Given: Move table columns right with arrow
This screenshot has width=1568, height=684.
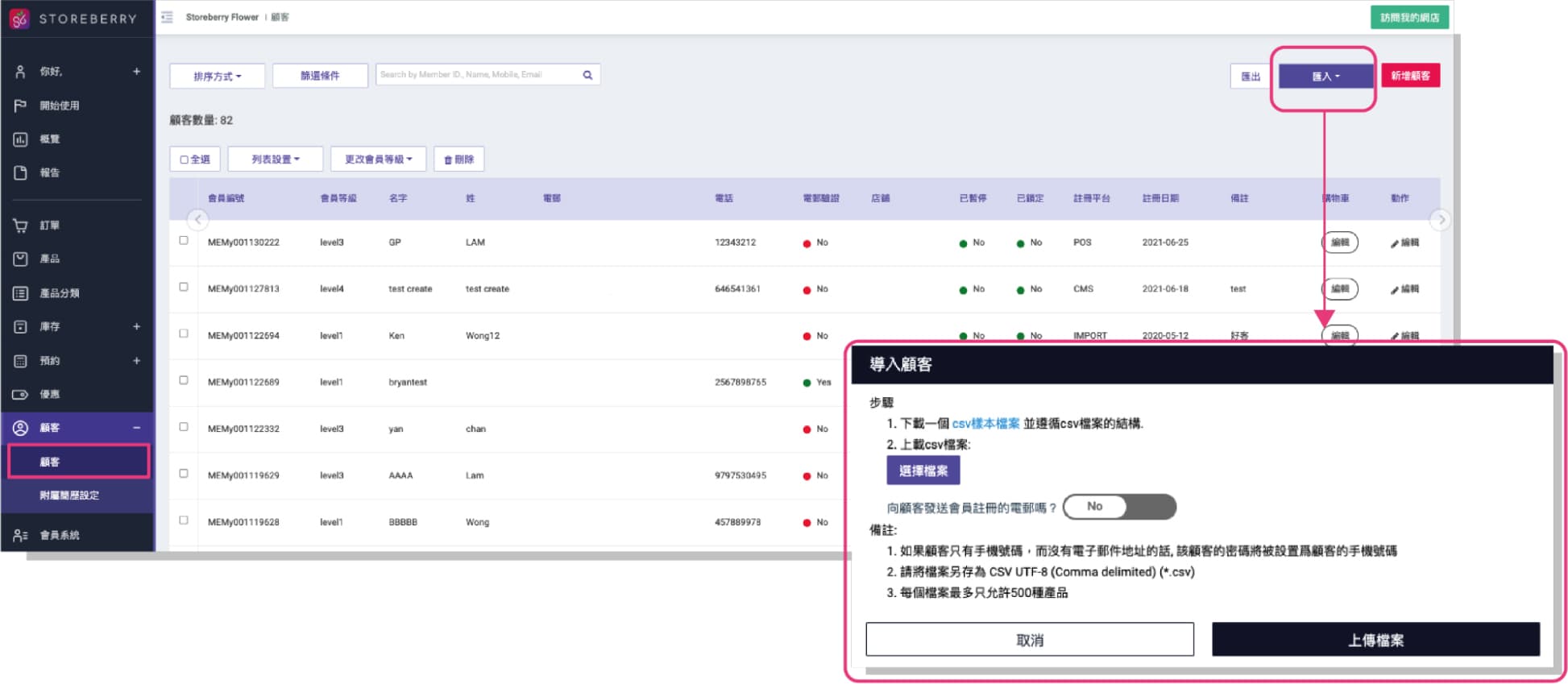Looking at the screenshot, I should click(1441, 219).
